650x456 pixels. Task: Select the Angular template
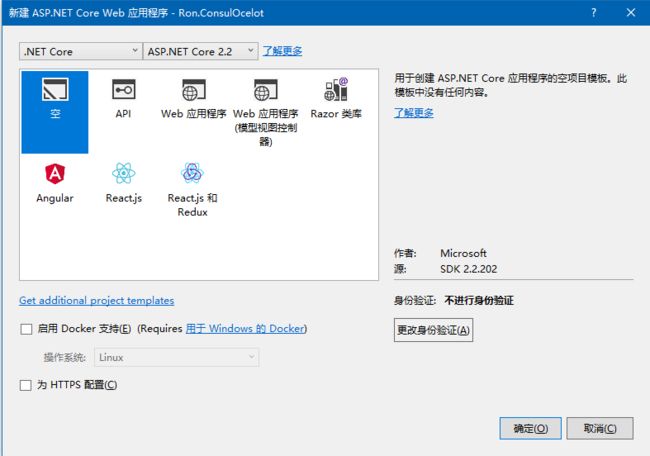click(x=55, y=183)
